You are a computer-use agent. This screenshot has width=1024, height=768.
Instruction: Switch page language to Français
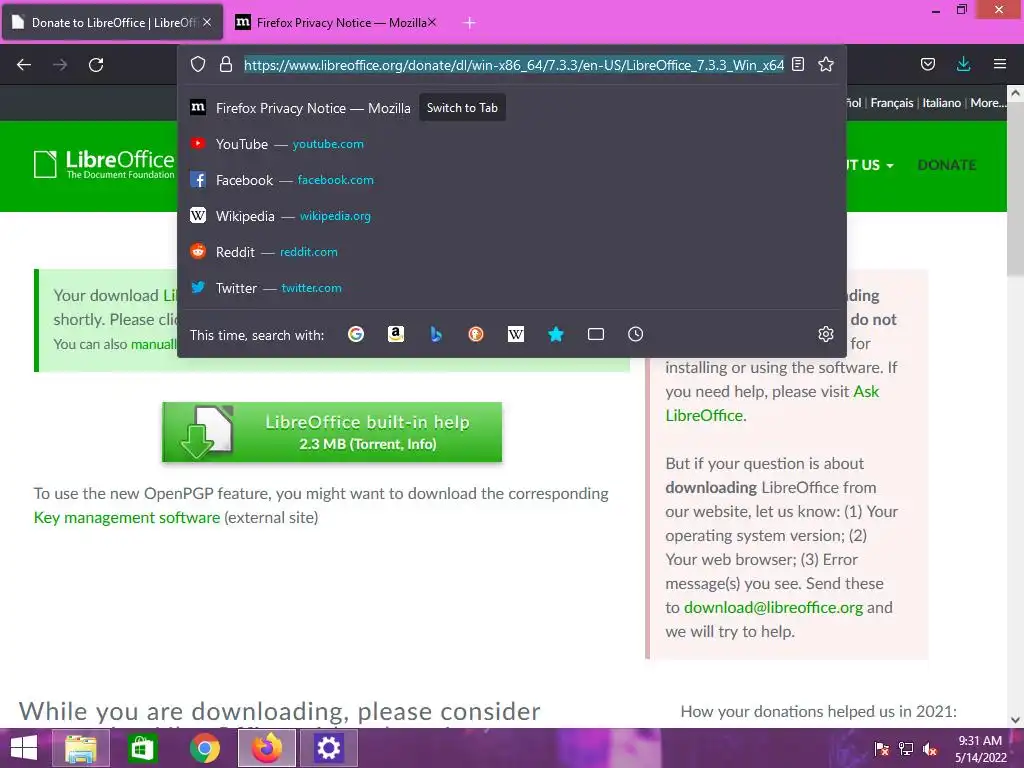891,103
